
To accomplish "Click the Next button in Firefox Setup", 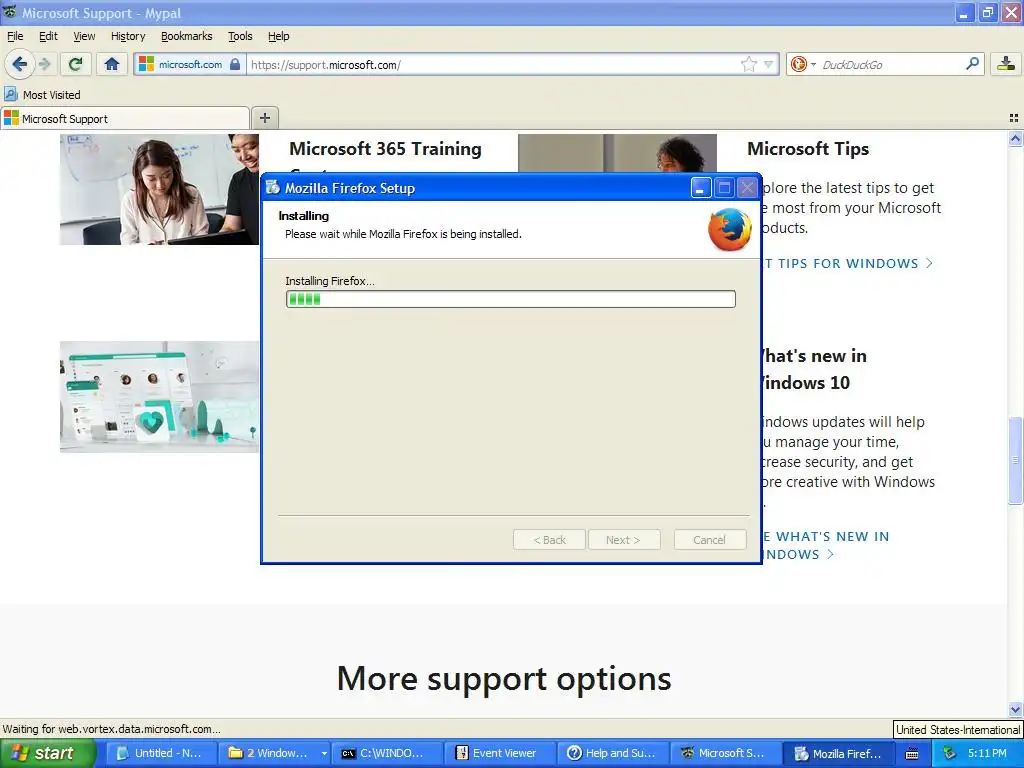I will pyautogui.click(x=624, y=539).
